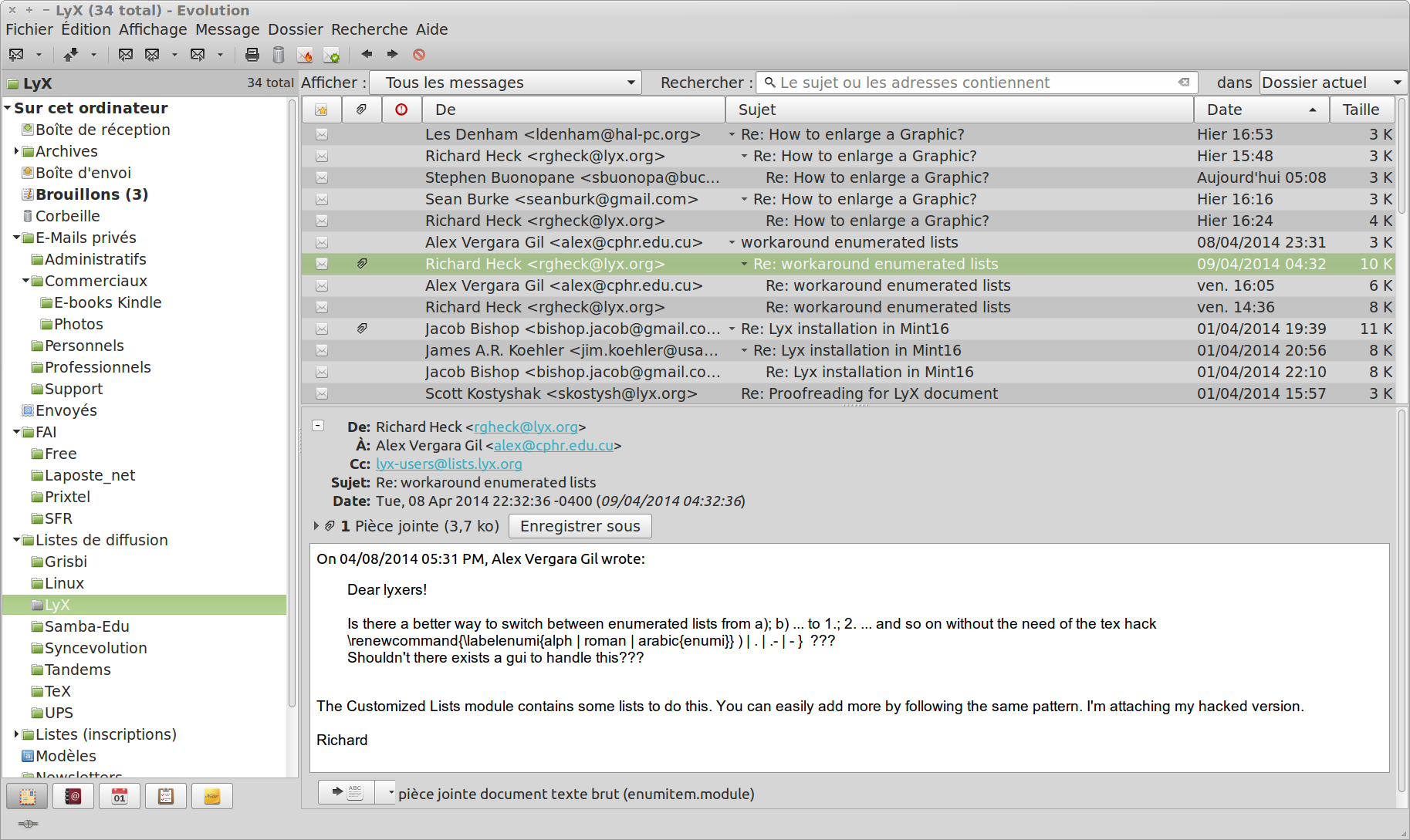This screenshot has width=1410, height=840.
Task: Open the Aide menu
Action: click(x=431, y=29)
